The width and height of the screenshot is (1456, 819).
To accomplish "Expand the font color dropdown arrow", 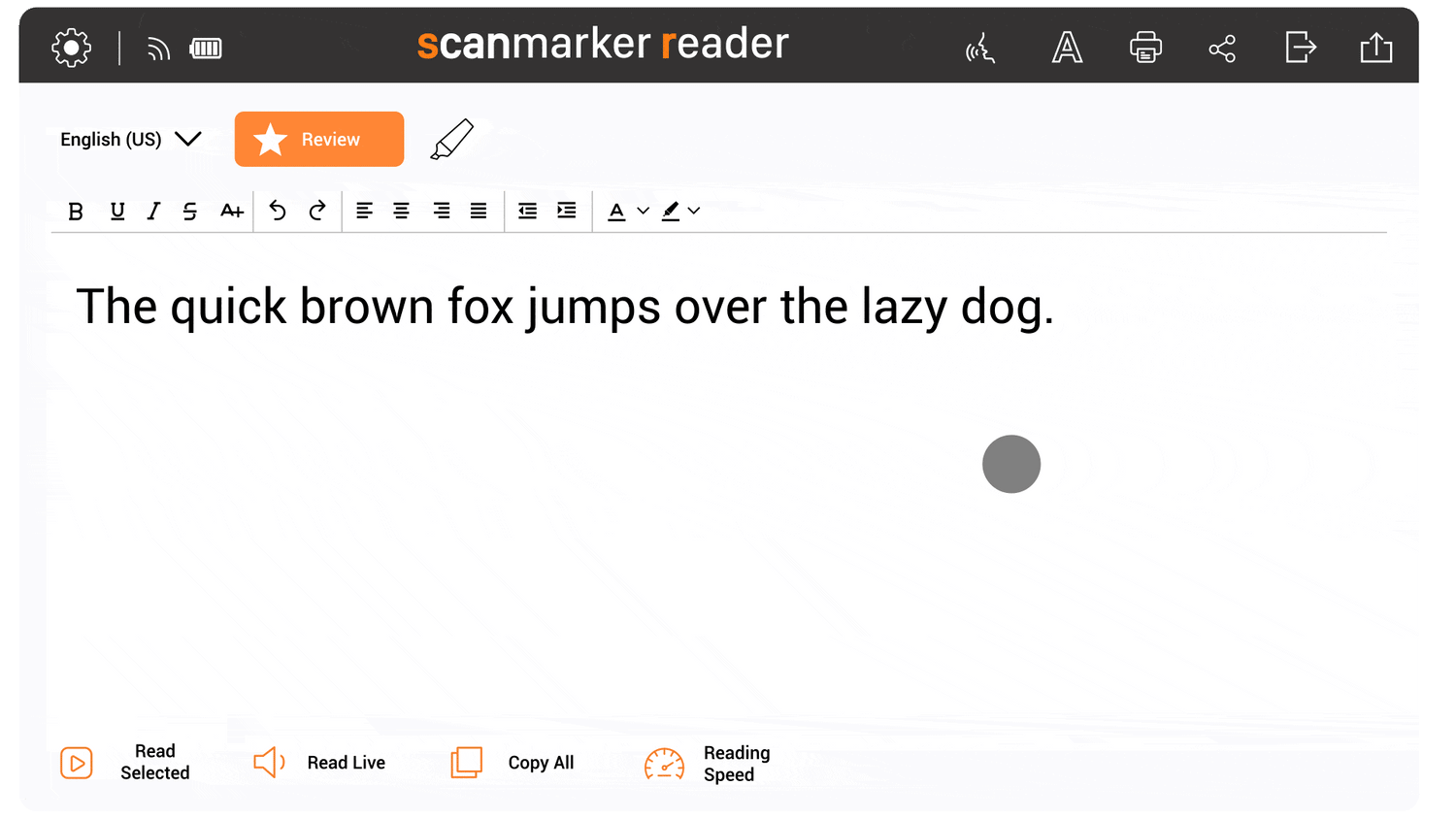I will (x=643, y=211).
